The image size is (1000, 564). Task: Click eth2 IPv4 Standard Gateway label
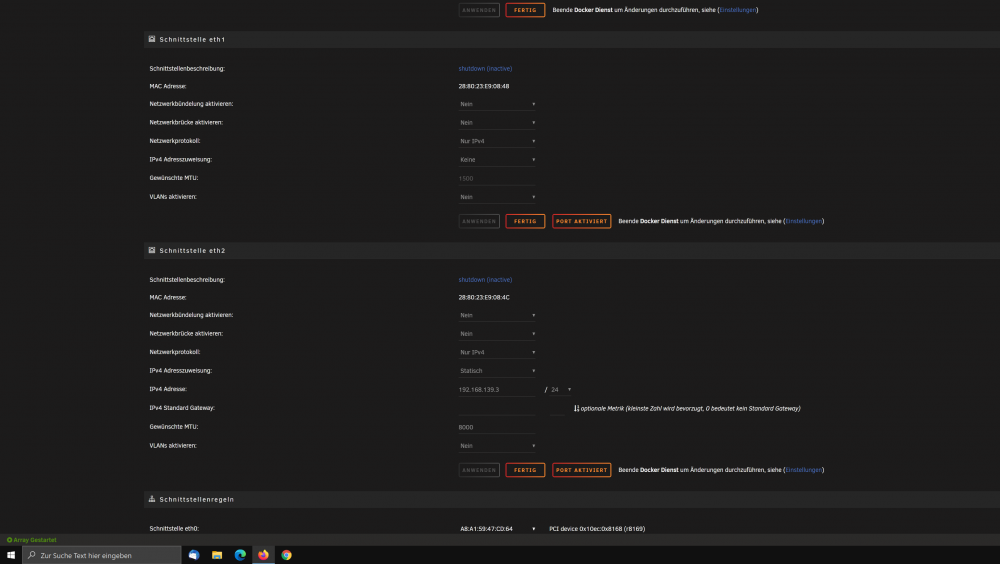tap(182, 408)
